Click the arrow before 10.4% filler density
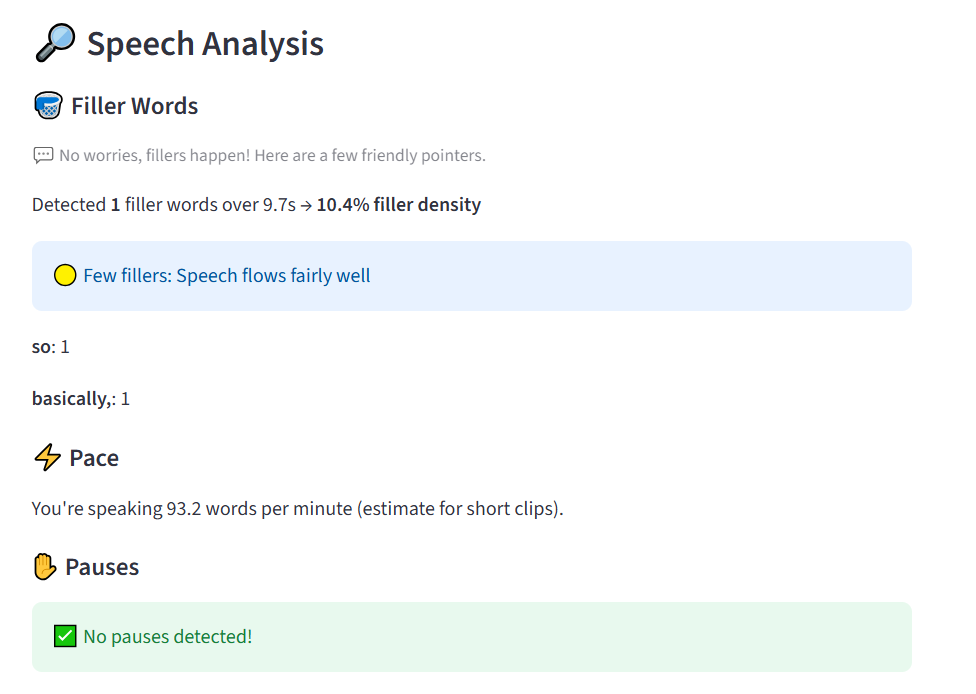 pos(306,205)
